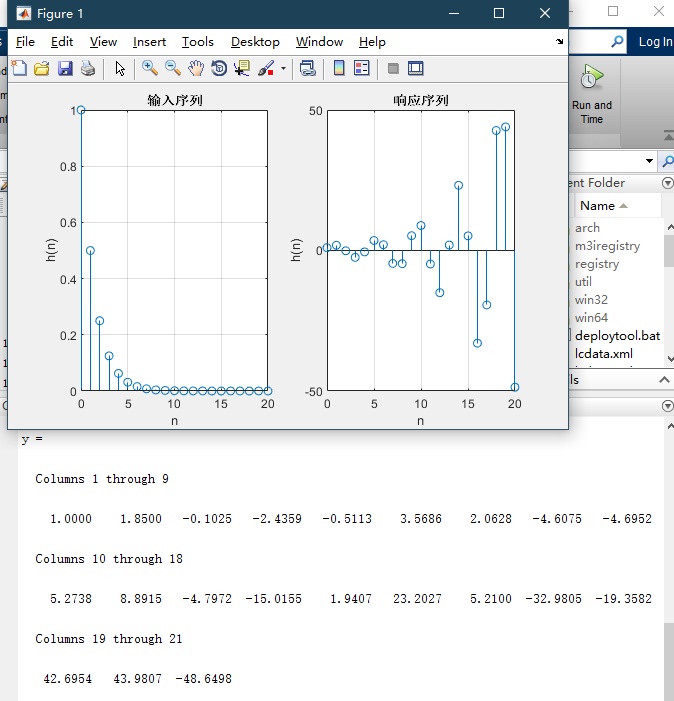Open the File menu in Figure 1
The image size is (674, 701).
point(25,42)
